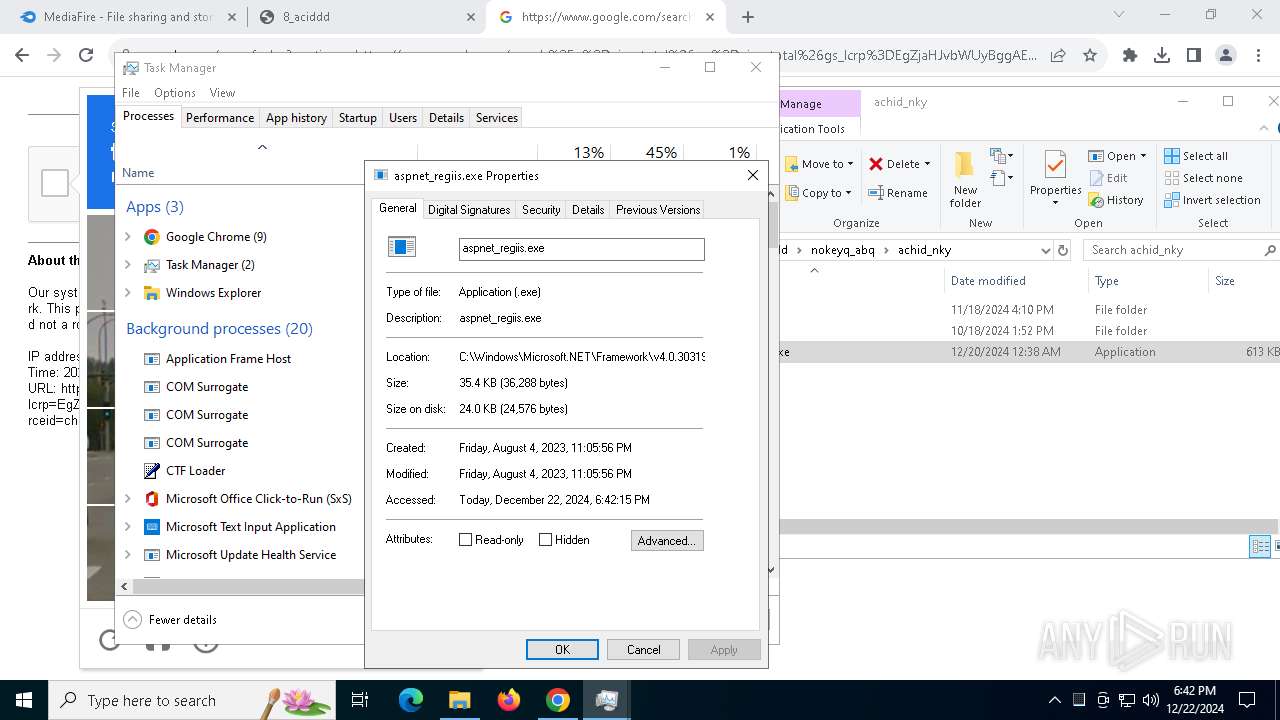This screenshot has width=1280, height=720.
Task: Open Task View on taskbar
Action: pyautogui.click(x=360, y=700)
